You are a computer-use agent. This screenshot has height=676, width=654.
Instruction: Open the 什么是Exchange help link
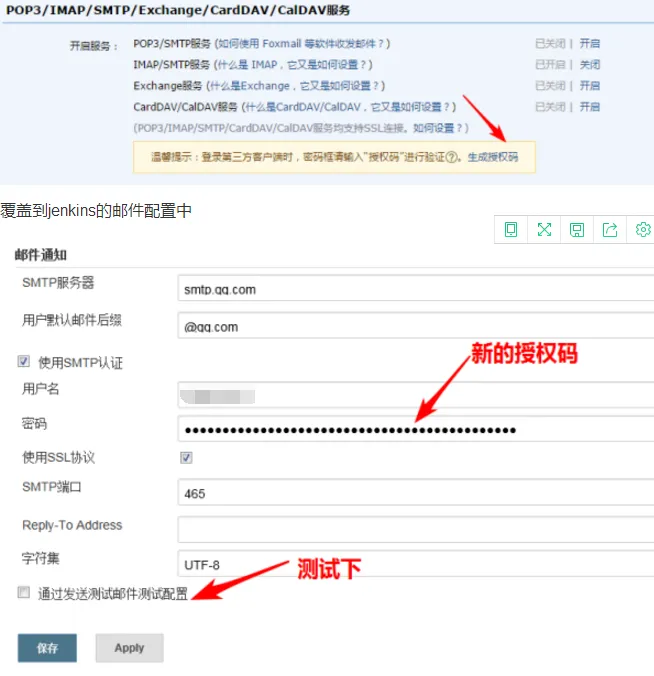(x=294, y=86)
